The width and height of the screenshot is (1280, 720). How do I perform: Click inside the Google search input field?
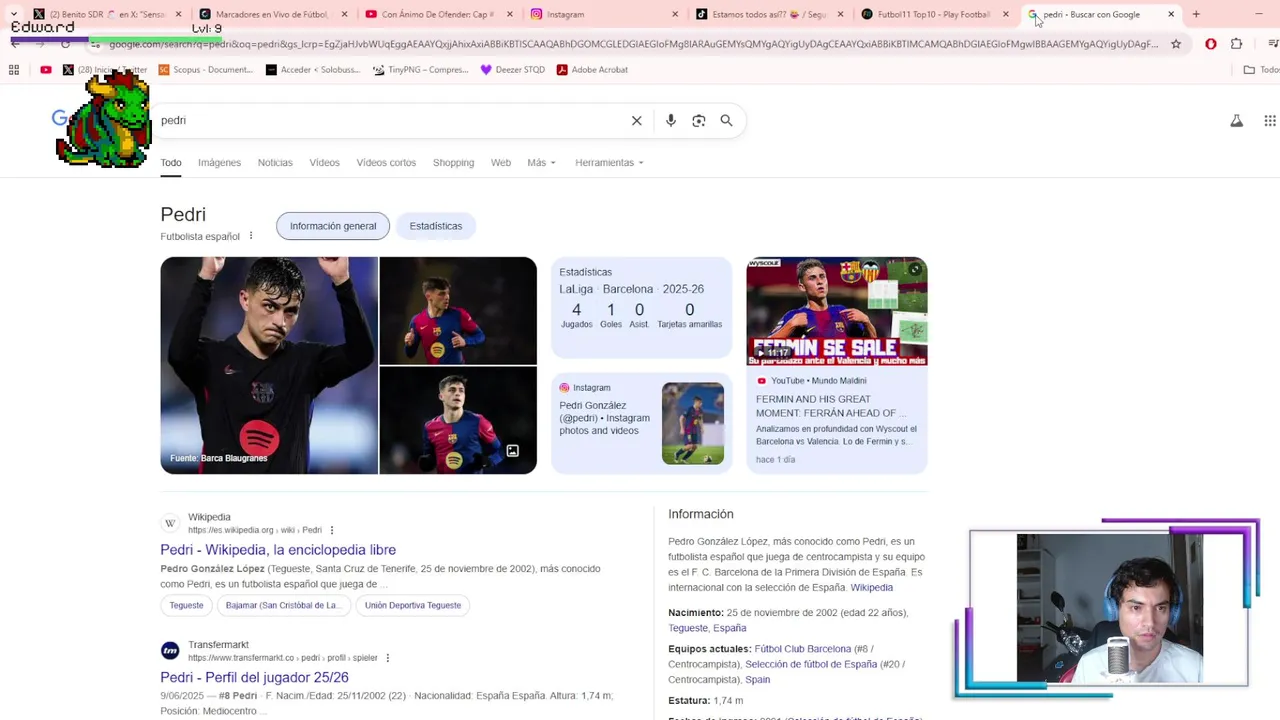[390, 120]
